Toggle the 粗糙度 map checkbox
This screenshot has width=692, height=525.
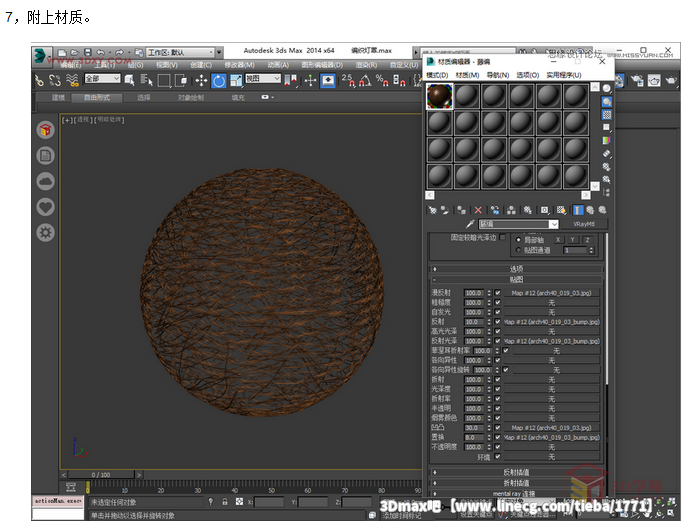click(x=497, y=303)
